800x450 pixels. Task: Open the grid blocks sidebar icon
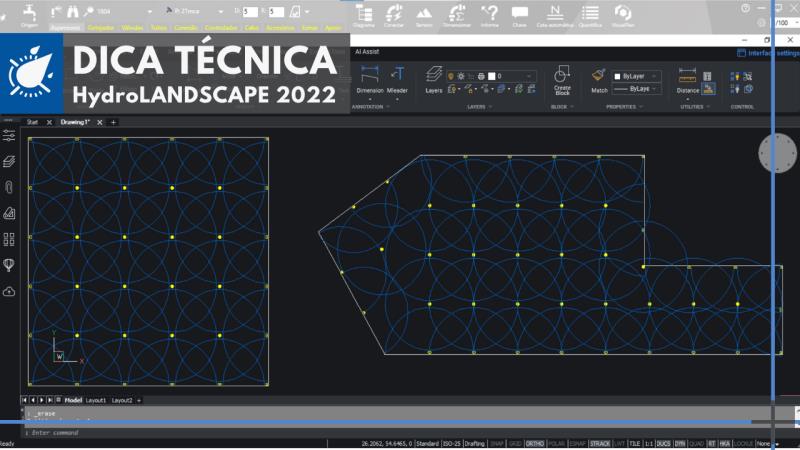click(x=9, y=239)
